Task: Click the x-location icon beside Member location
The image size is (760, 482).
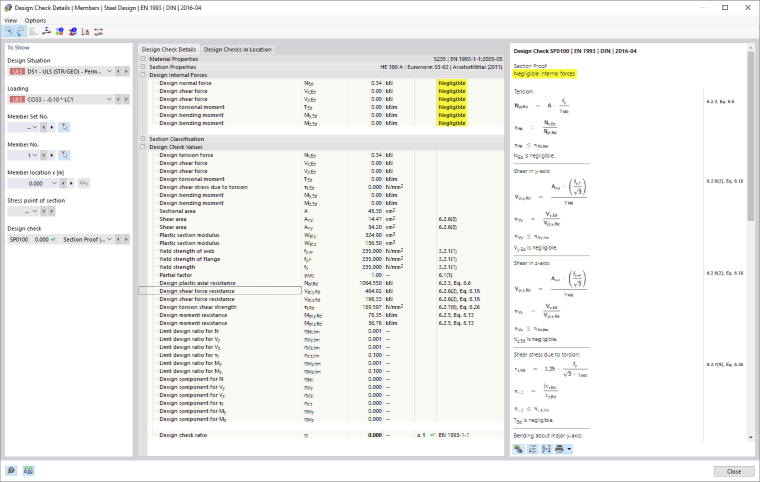Action: tap(83, 183)
